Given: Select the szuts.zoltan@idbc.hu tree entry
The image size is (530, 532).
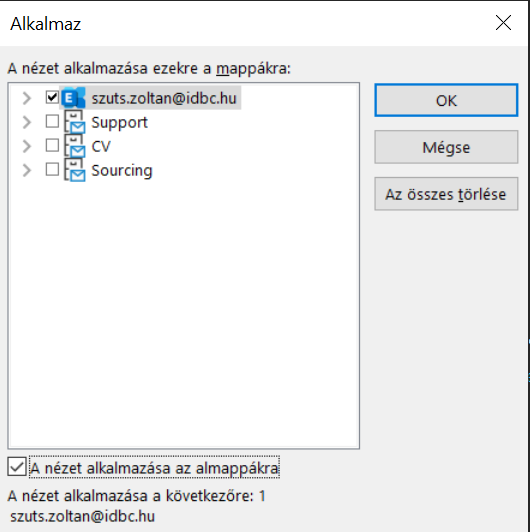Looking at the screenshot, I should coord(164,98).
